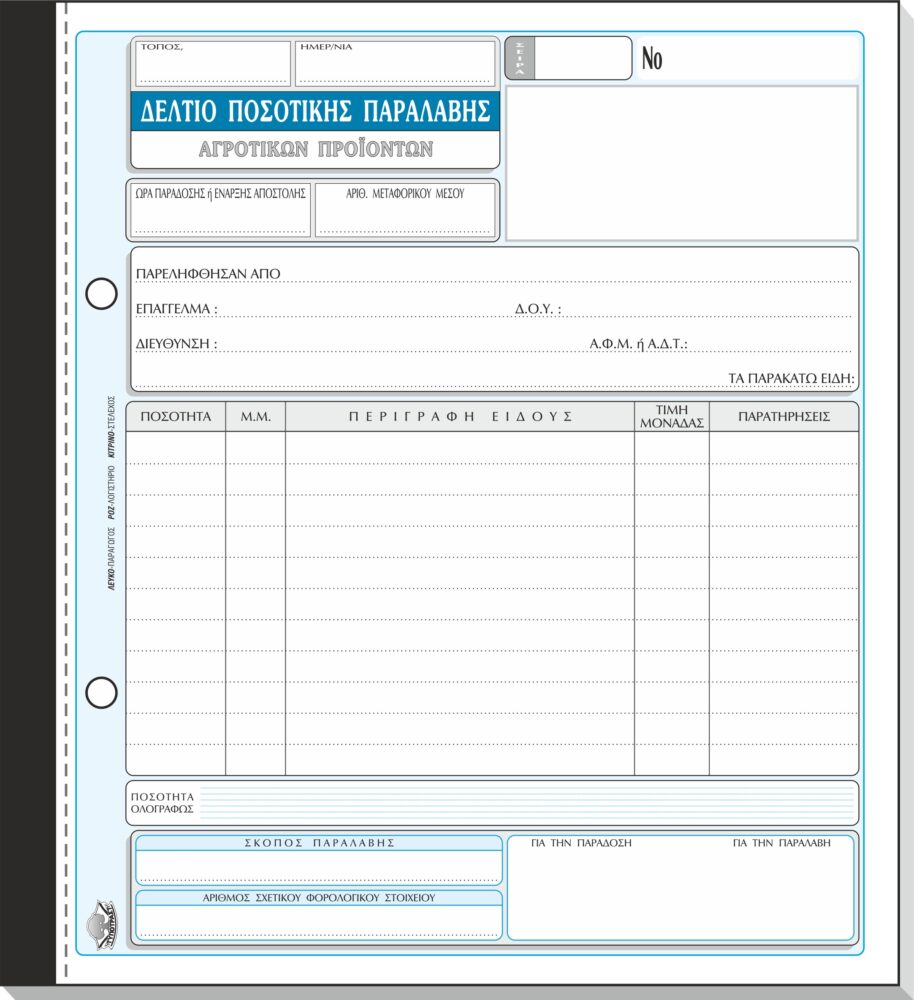914x1000 pixels.
Task: Click the ΩΡΑ ΠΑΡΑΔΟΣΗΣ ή ΕΝΑΡΞΗΣ ΑΠΟΣΤΟΛΗΣ field
Action: pos(220,210)
